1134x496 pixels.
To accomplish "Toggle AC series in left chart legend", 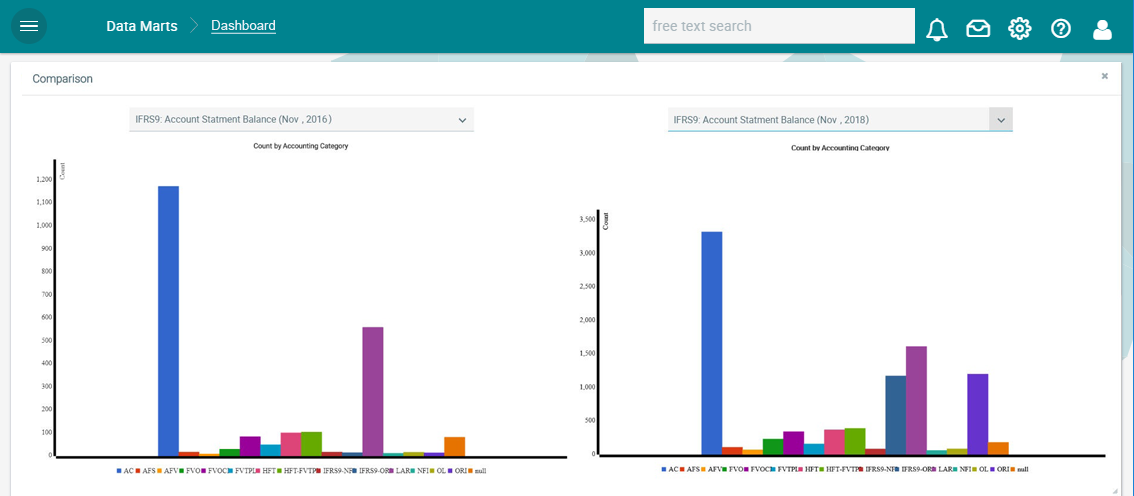I will pos(125,470).
